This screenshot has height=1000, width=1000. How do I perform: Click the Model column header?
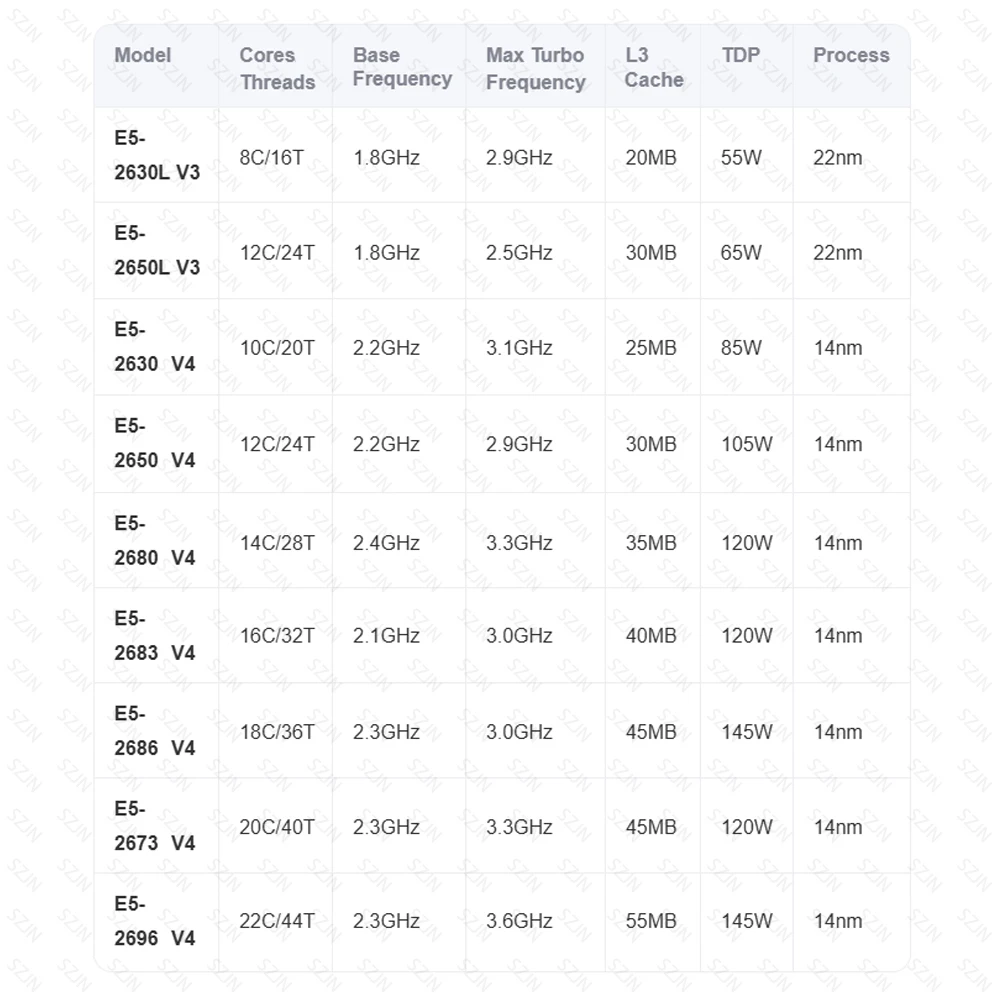pyautogui.click(x=143, y=56)
